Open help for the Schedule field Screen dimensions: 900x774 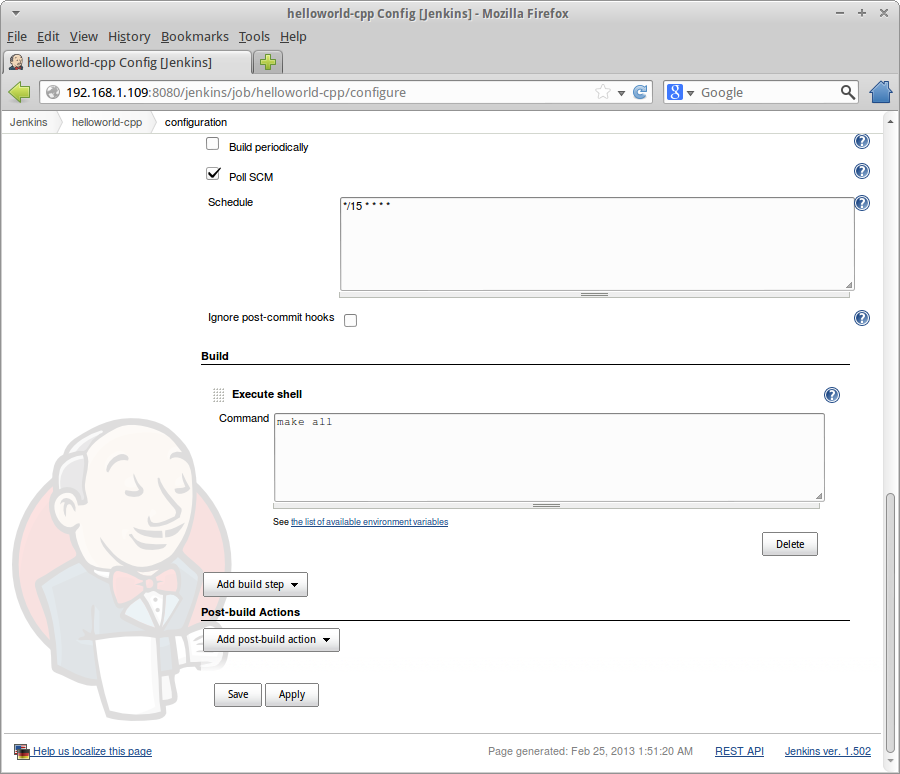click(862, 203)
